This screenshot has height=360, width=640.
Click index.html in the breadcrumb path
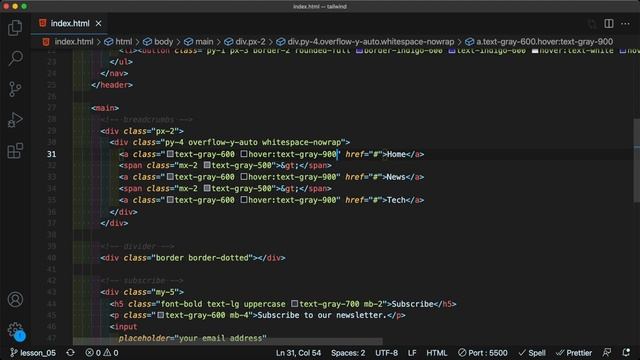(74, 42)
